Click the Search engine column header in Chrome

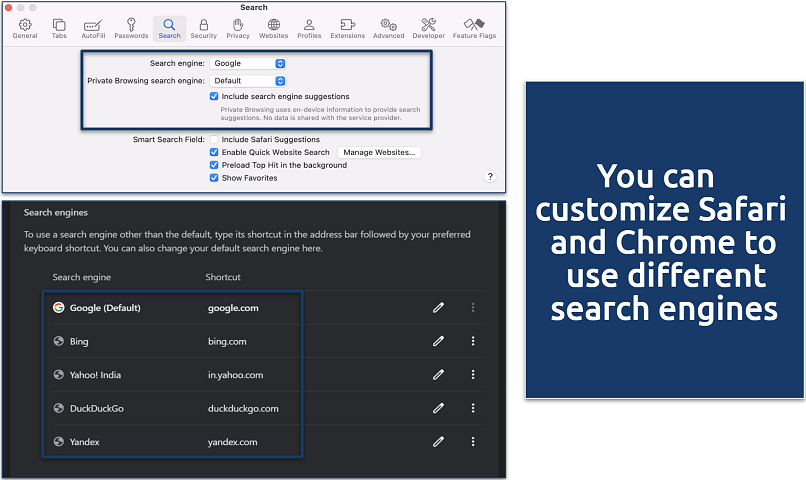coord(81,277)
